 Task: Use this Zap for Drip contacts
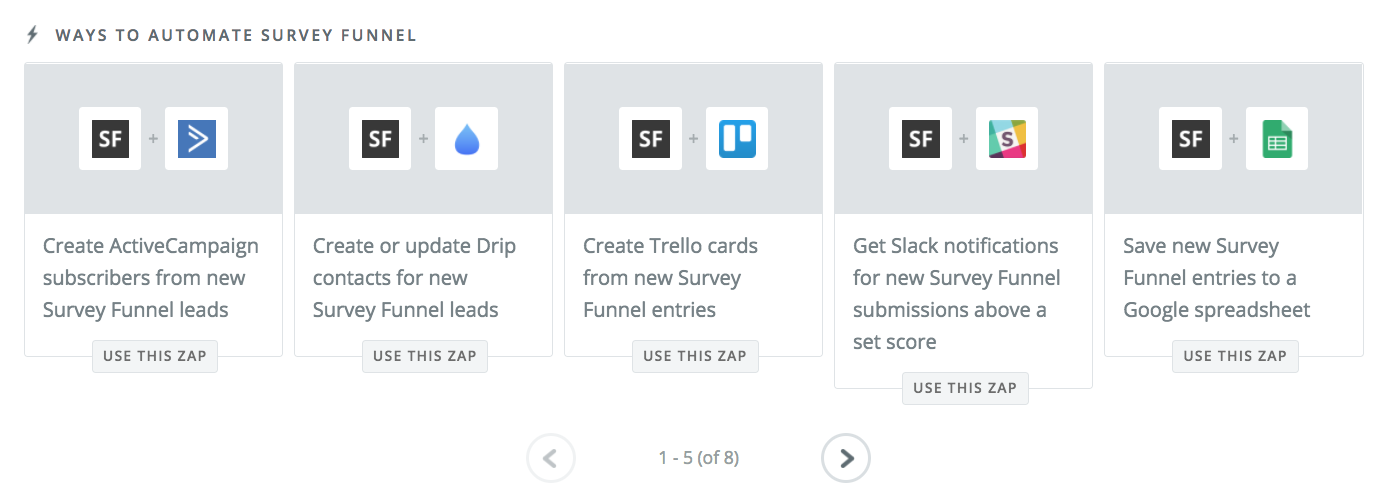pos(425,356)
